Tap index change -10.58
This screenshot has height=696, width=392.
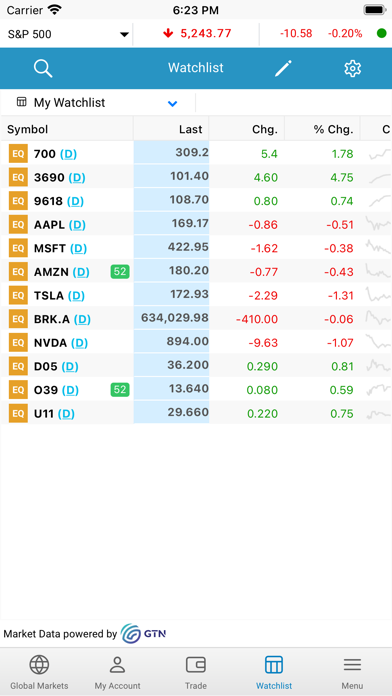(296, 33)
